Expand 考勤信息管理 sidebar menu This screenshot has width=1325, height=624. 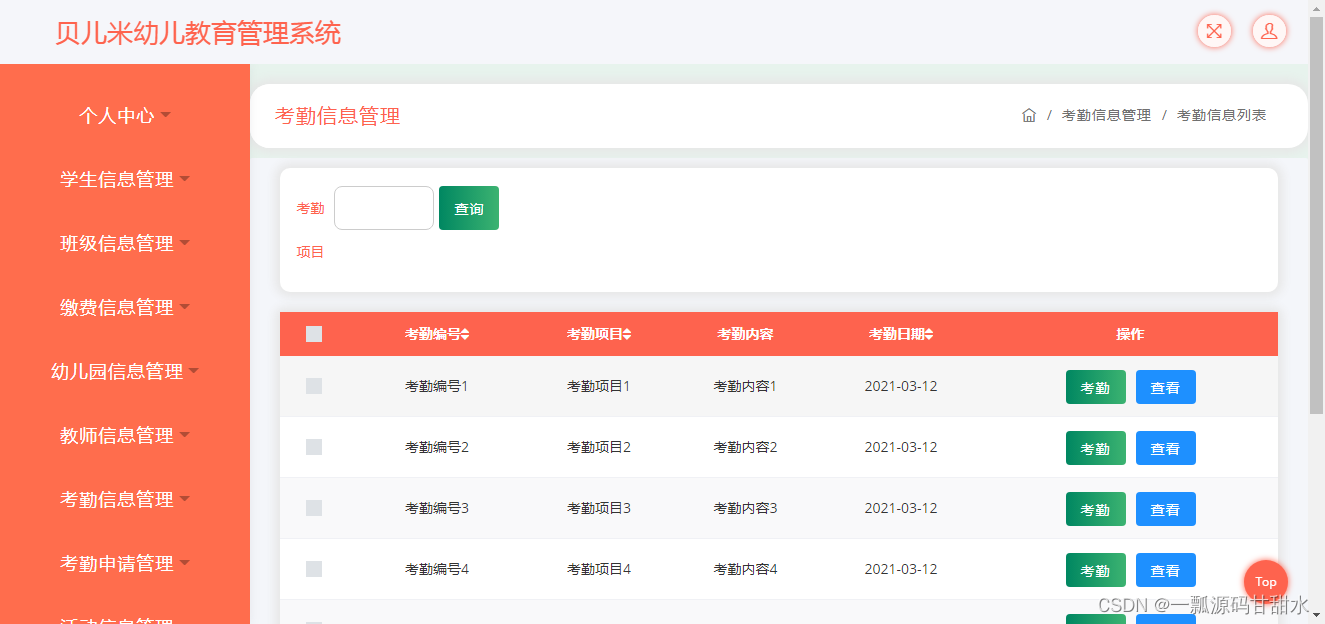(x=125, y=500)
